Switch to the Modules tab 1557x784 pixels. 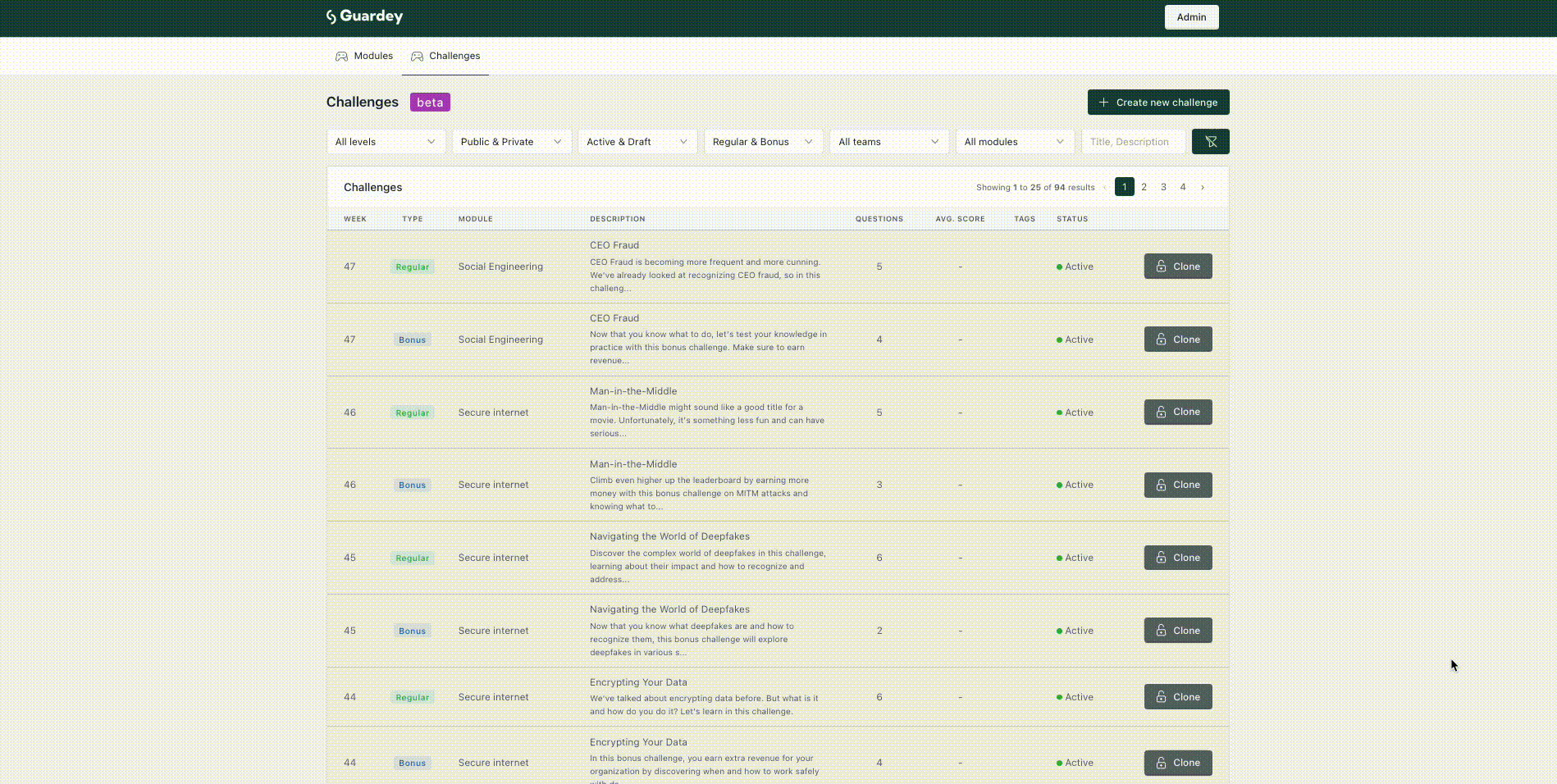click(364, 57)
